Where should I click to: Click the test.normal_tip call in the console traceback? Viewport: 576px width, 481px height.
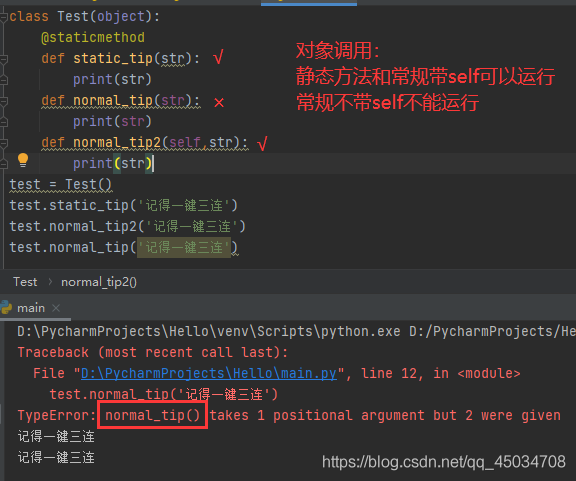[164, 394]
